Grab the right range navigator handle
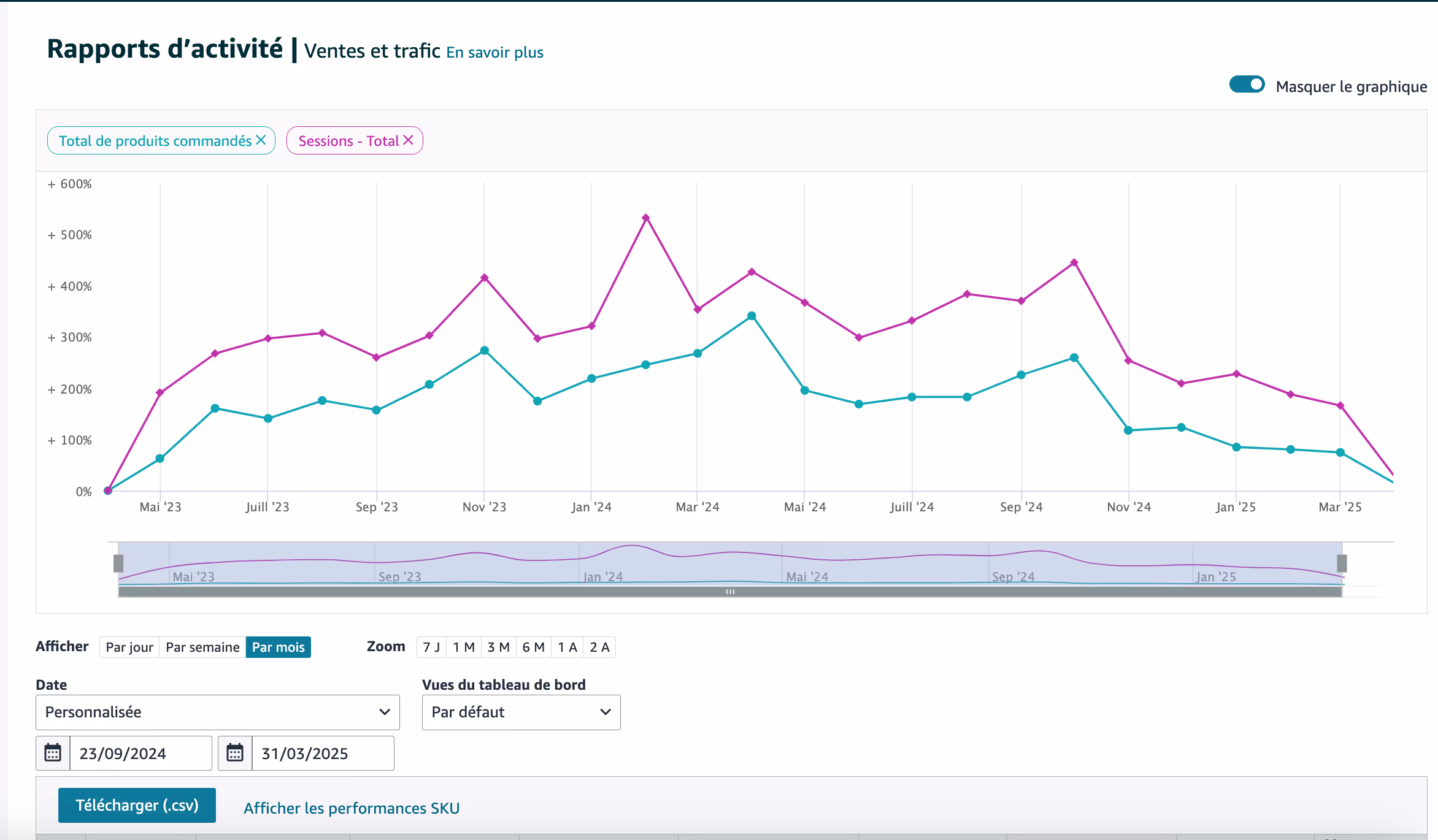The height and width of the screenshot is (840, 1438). [1342, 563]
